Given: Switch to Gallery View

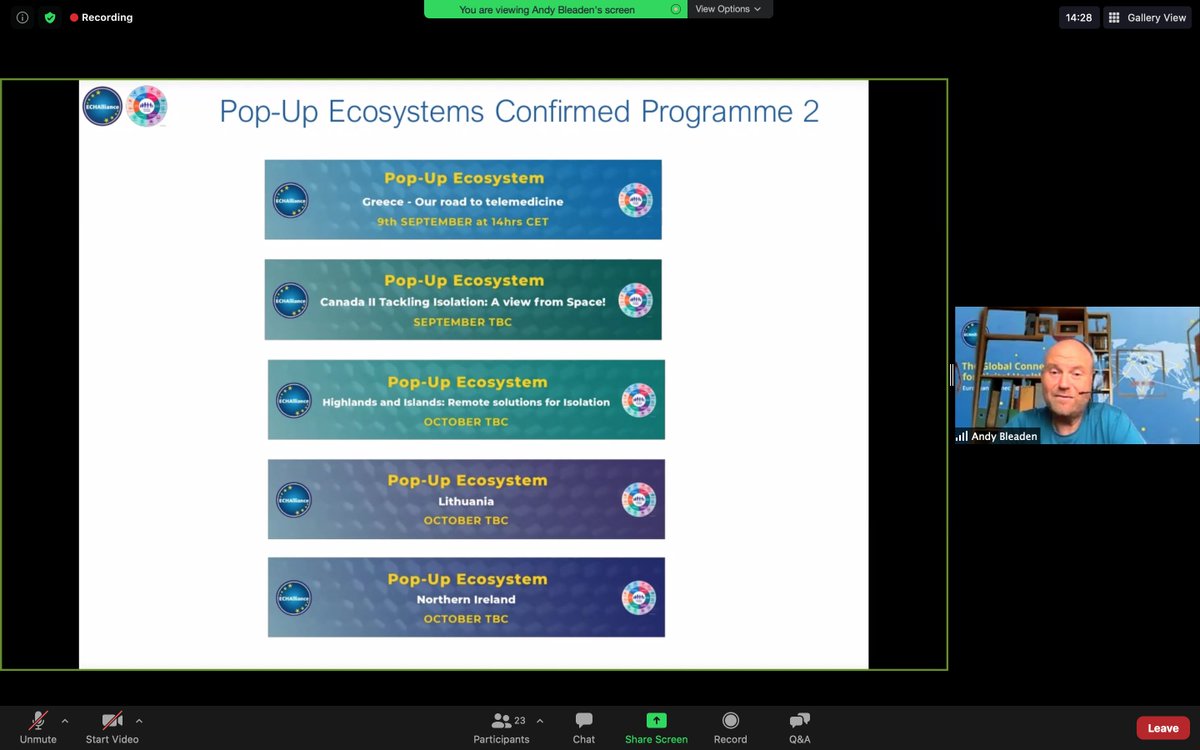Looking at the screenshot, I should [1146, 17].
